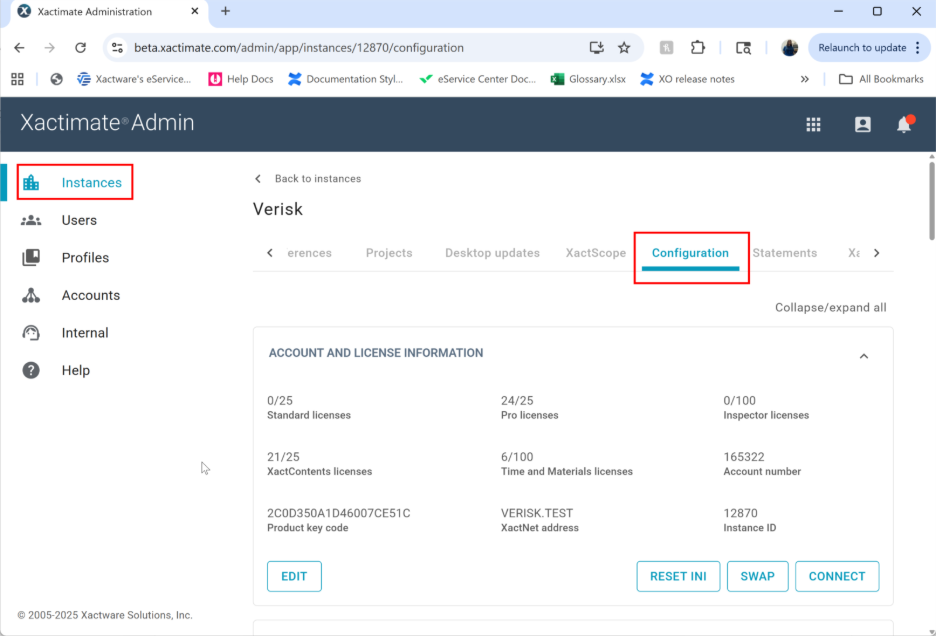This screenshot has width=936, height=636.
Task: Select product key code 2C0D350A1D46007CE51C
Action: click(x=338, y=513)
